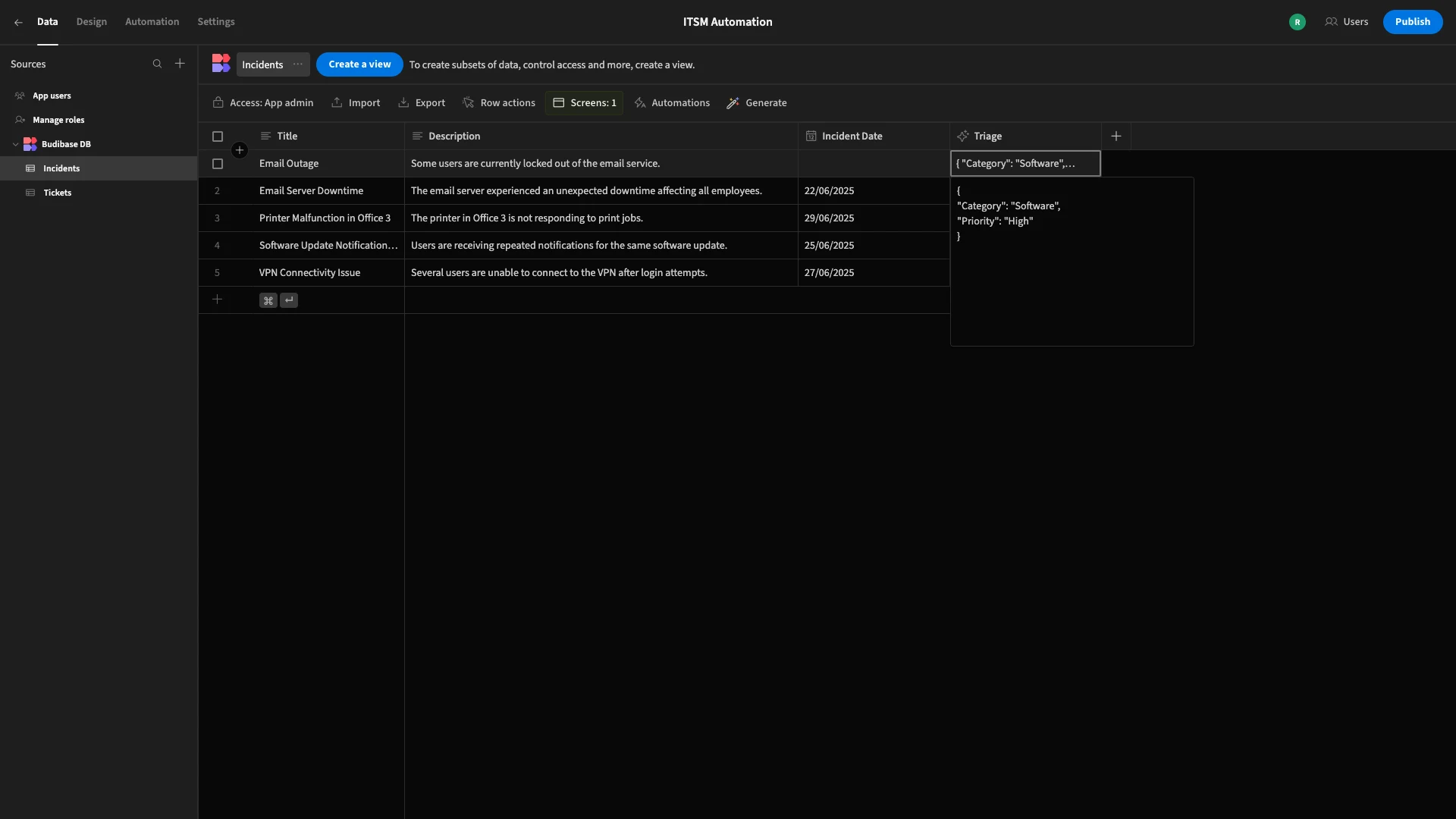This screenshot has width=1456, height=819.
Task: Click the VPN description cell
Action: 601,273
